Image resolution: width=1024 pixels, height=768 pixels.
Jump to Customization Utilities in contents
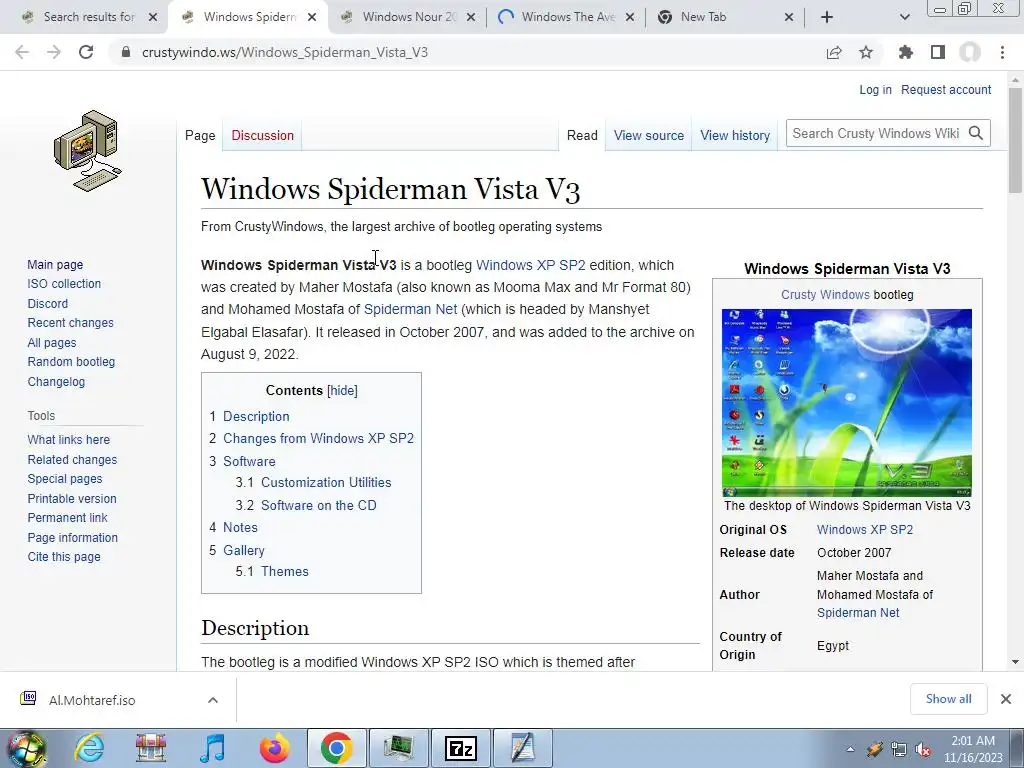pyautogui.click(x=326, y=483)
